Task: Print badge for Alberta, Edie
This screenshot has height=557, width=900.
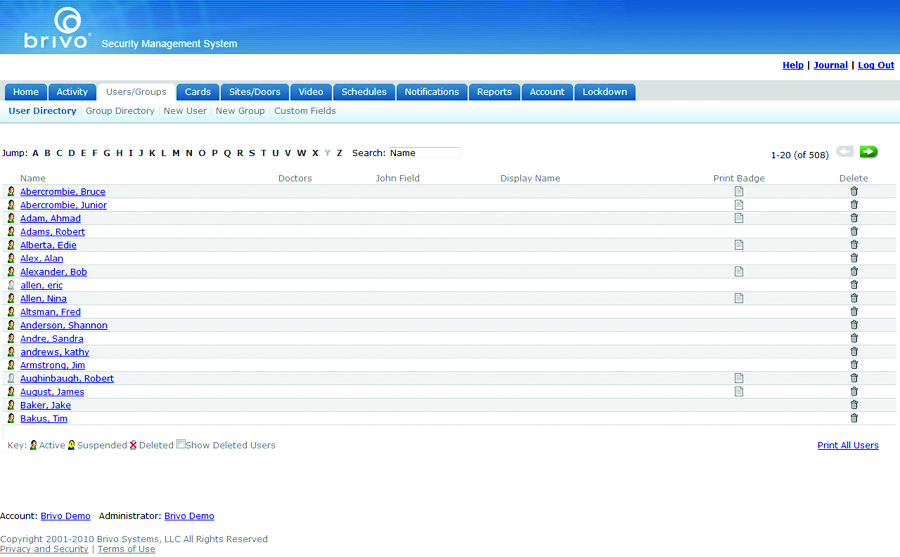Action: [x=739, y=245]
